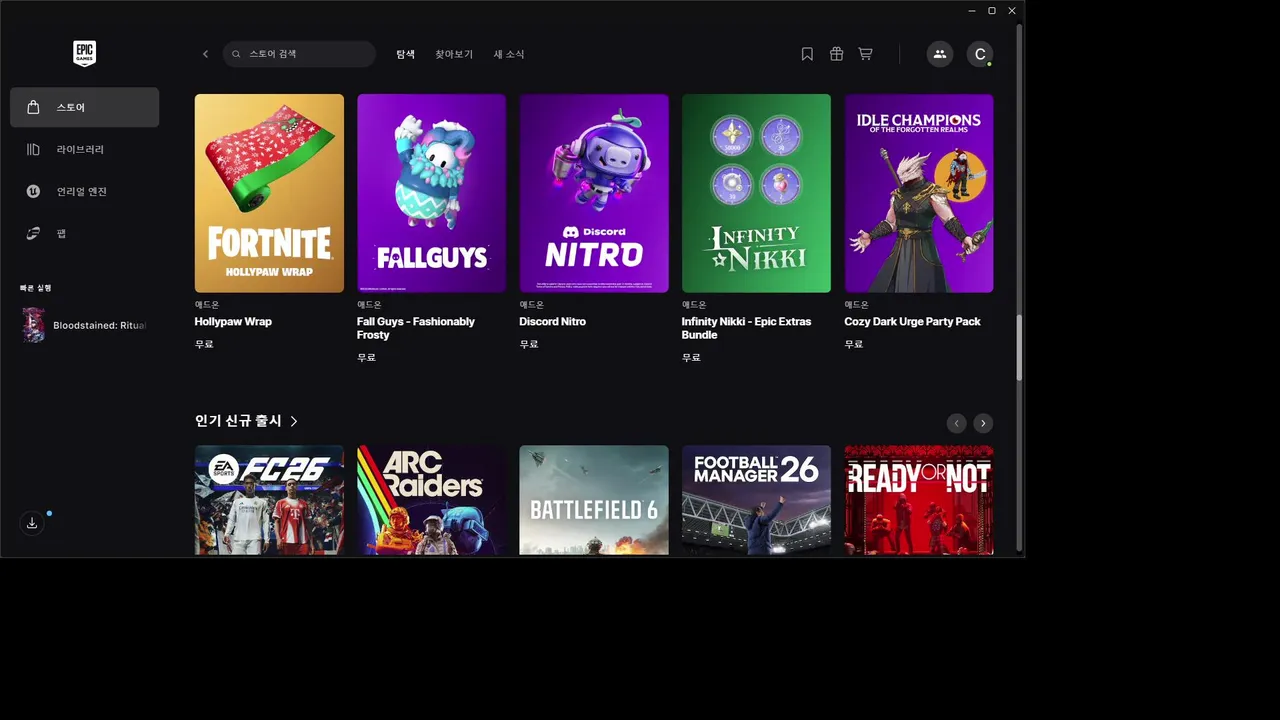Click the Discord Nitro title text

(x=553, y=322)
